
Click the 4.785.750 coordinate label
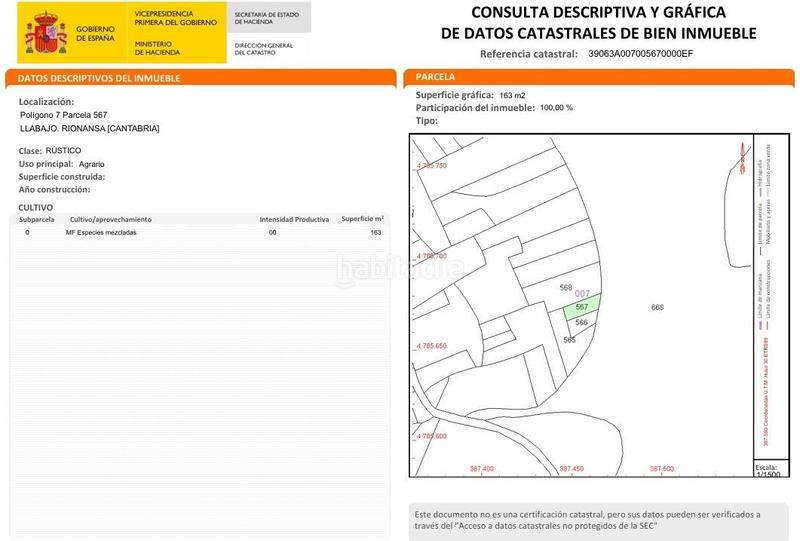point(432,166)
